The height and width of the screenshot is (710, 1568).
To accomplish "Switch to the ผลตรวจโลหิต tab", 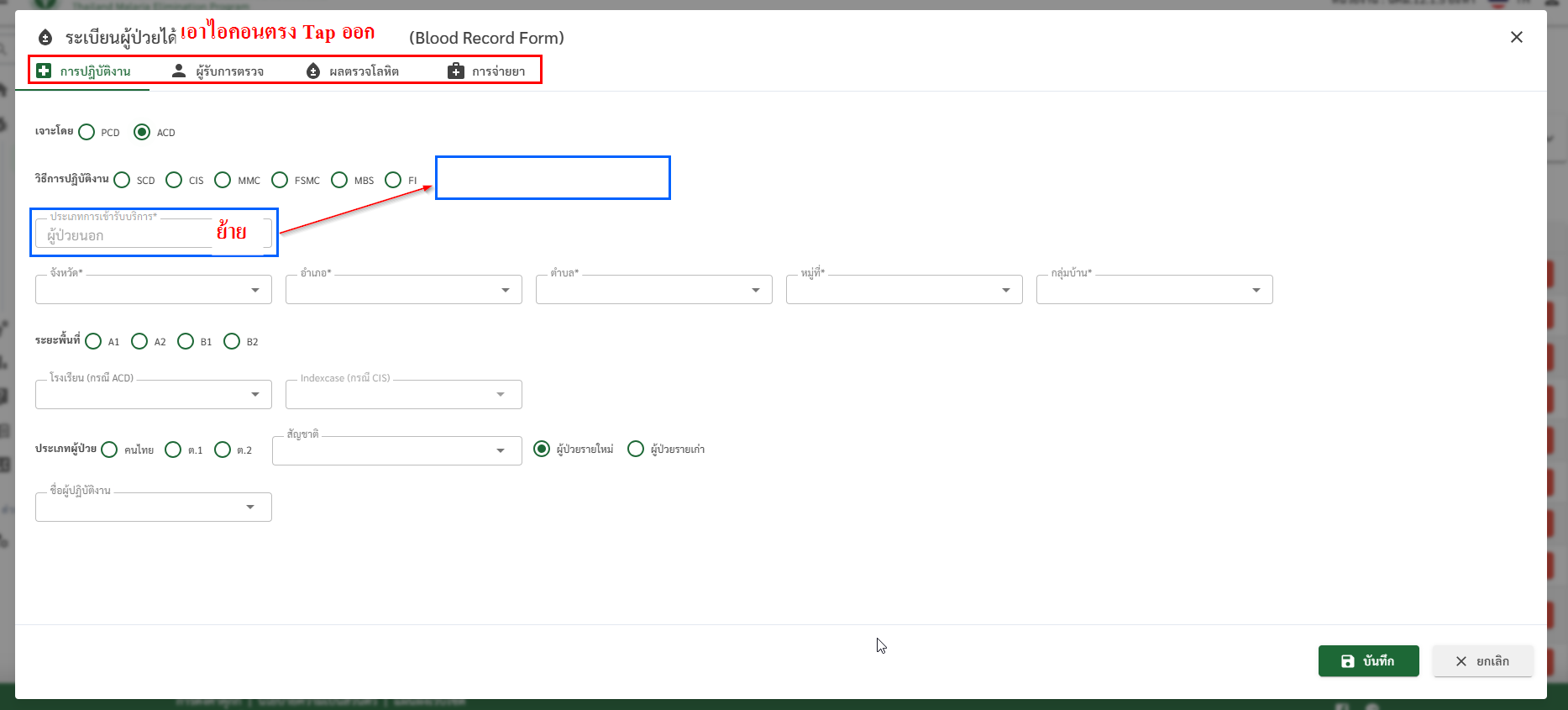I will click(363, 71).
